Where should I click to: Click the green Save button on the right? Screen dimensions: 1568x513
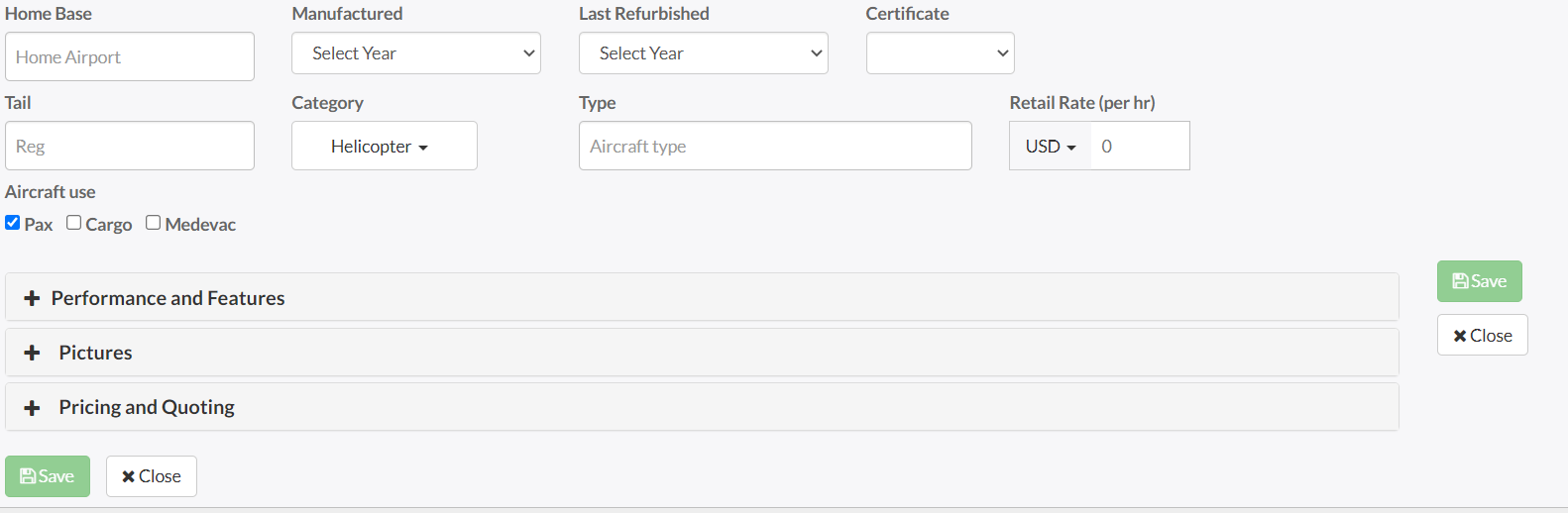point(1479,281)
